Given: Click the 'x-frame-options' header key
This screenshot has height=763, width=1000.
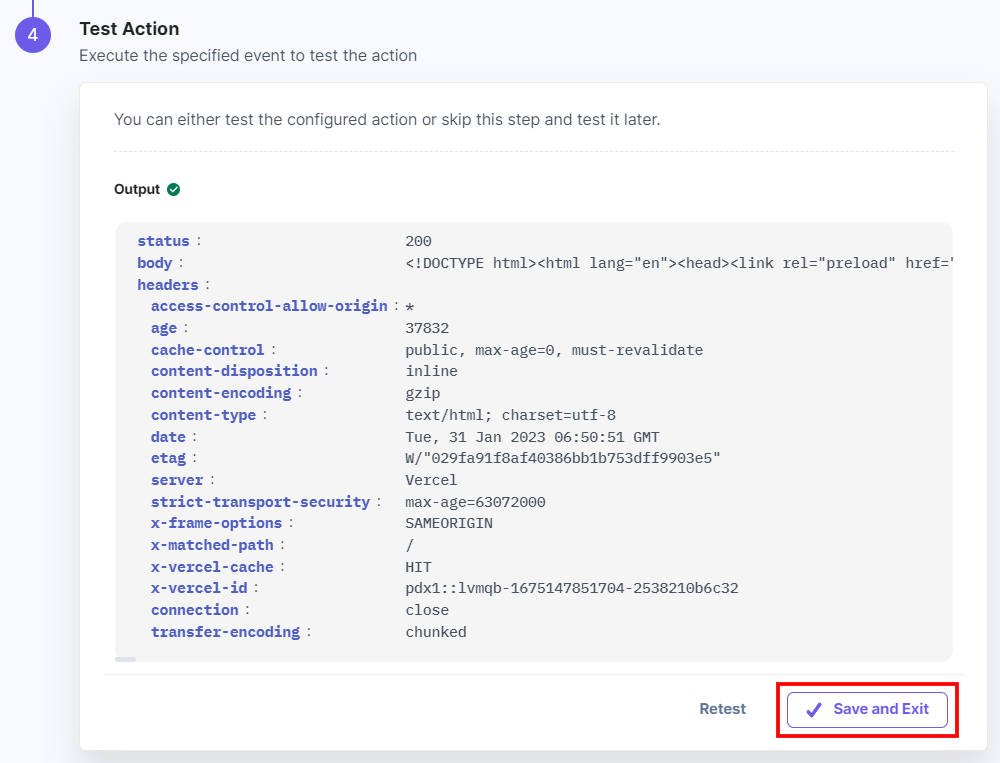Looking at the screenshot, I should 216,523.
